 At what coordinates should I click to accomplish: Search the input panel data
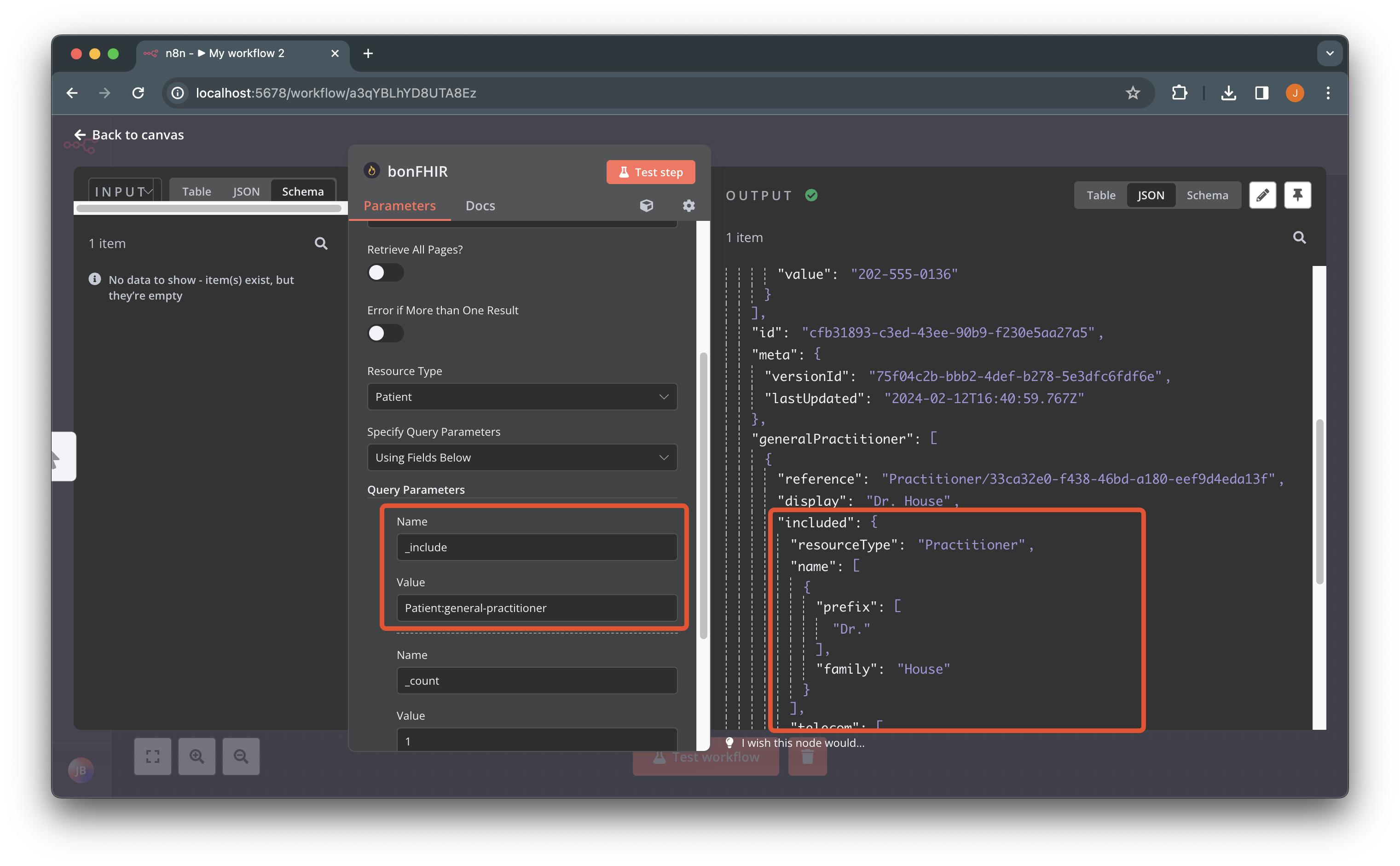click(321, 243)
